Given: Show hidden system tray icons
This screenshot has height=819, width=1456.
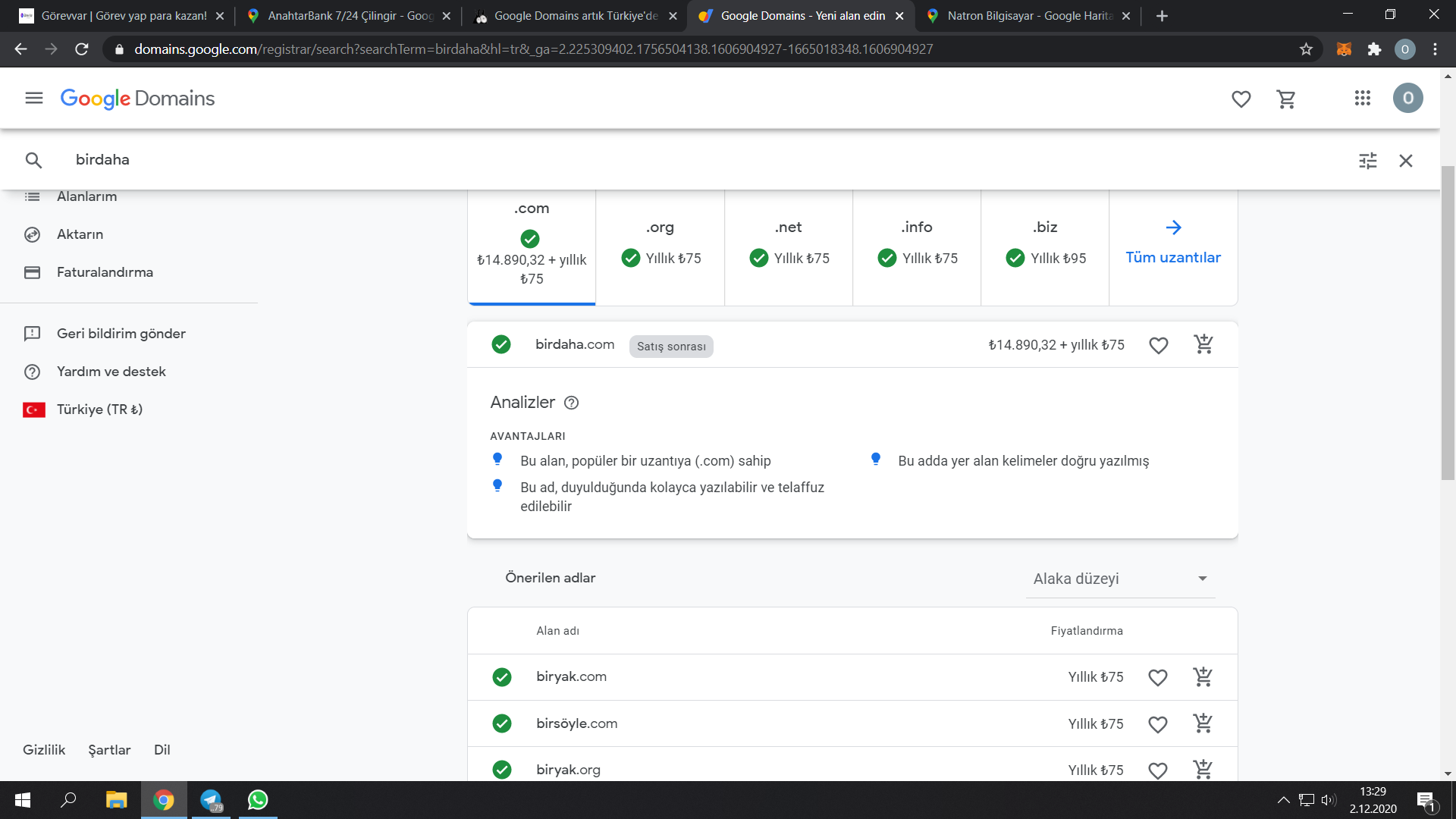Looking at the screenshot, I should (1283, 800).
